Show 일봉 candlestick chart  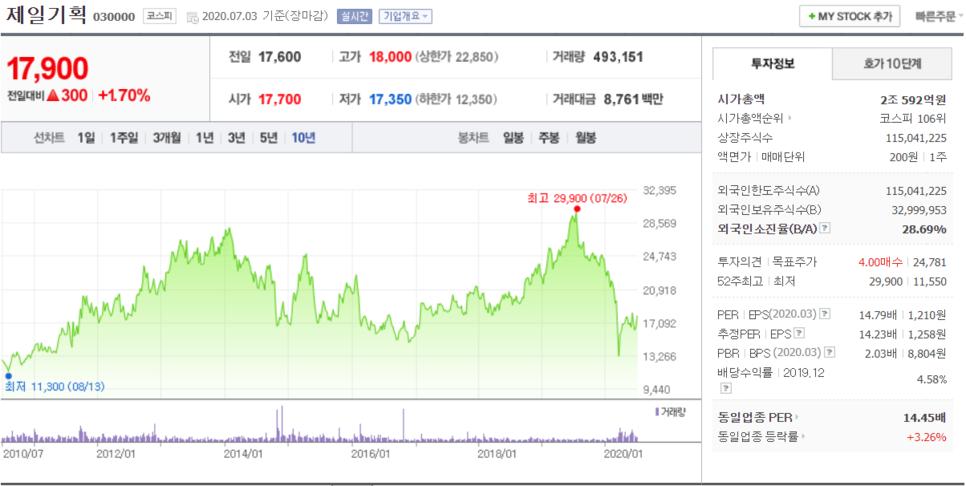513,138
